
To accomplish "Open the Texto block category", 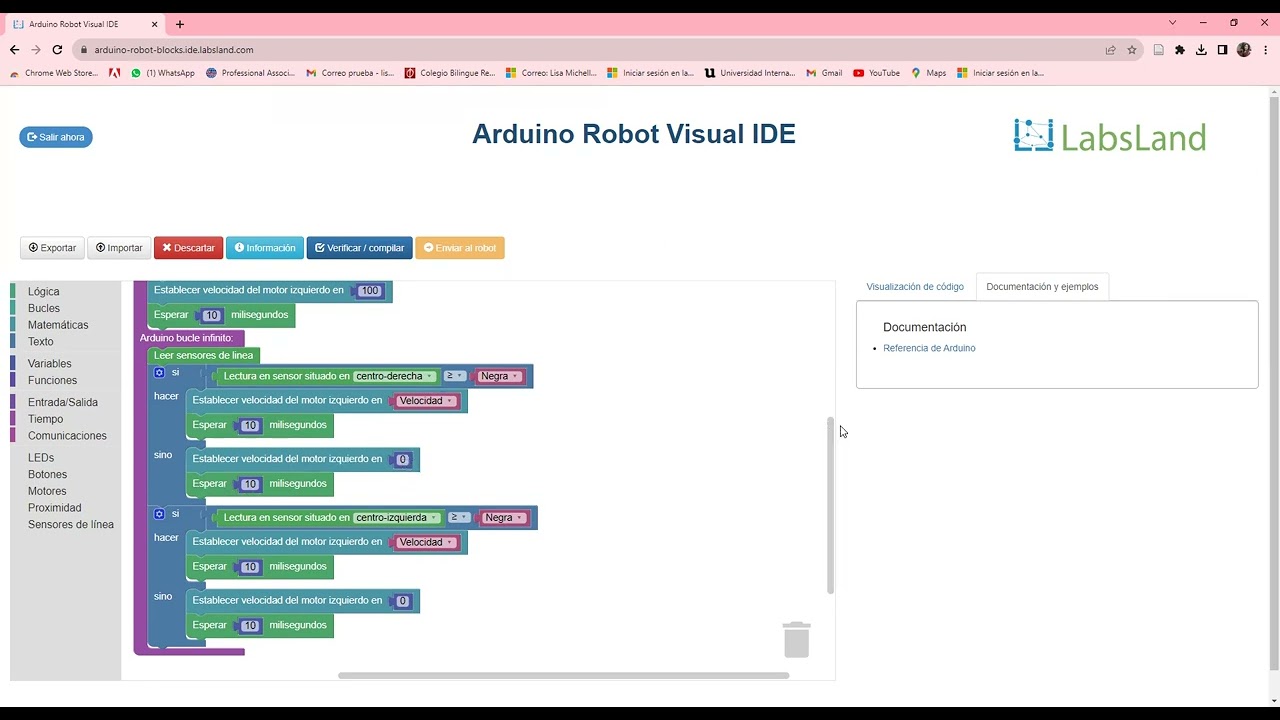I will click(41, 342).
